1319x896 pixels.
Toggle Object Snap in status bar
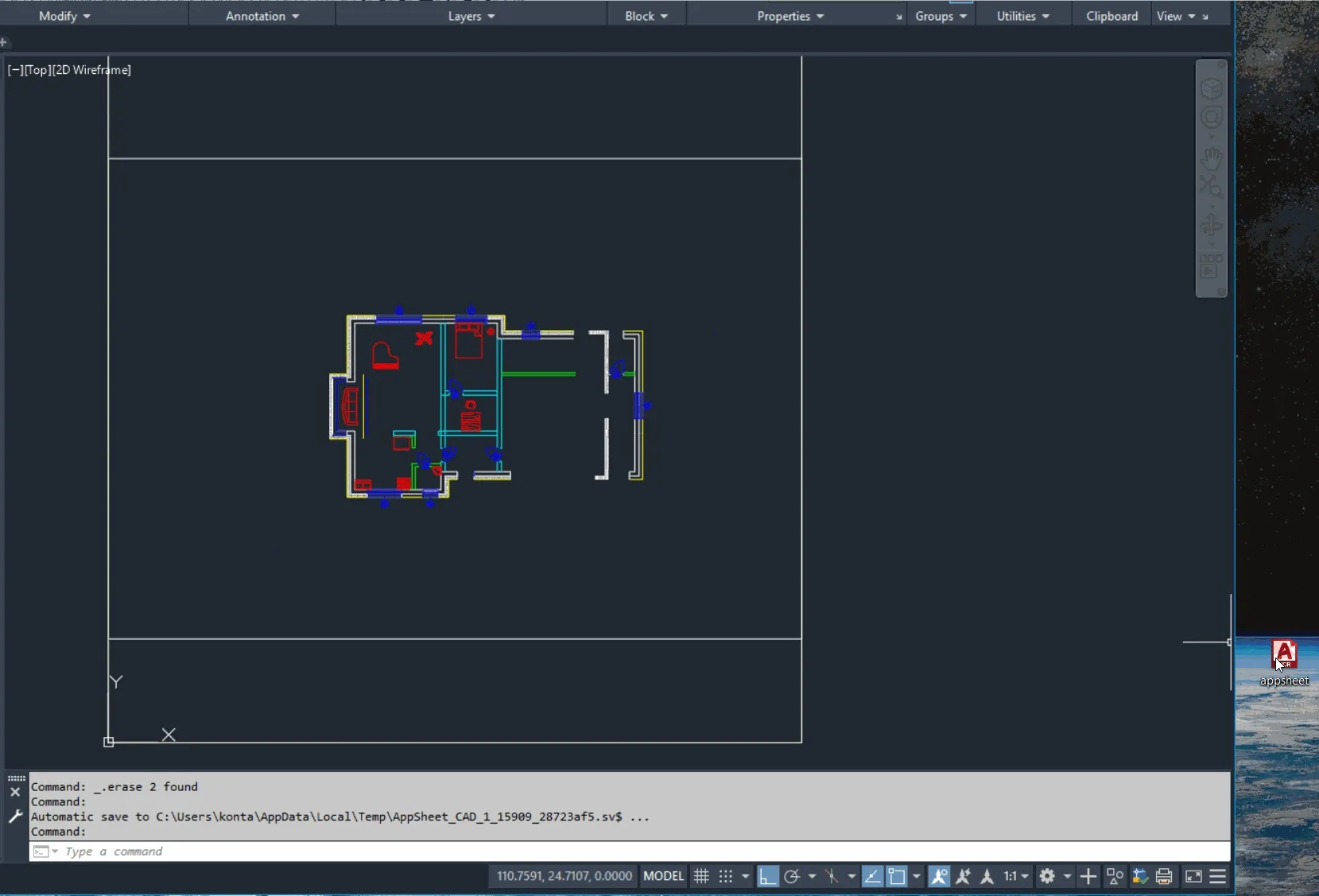[x=897, y=876]
